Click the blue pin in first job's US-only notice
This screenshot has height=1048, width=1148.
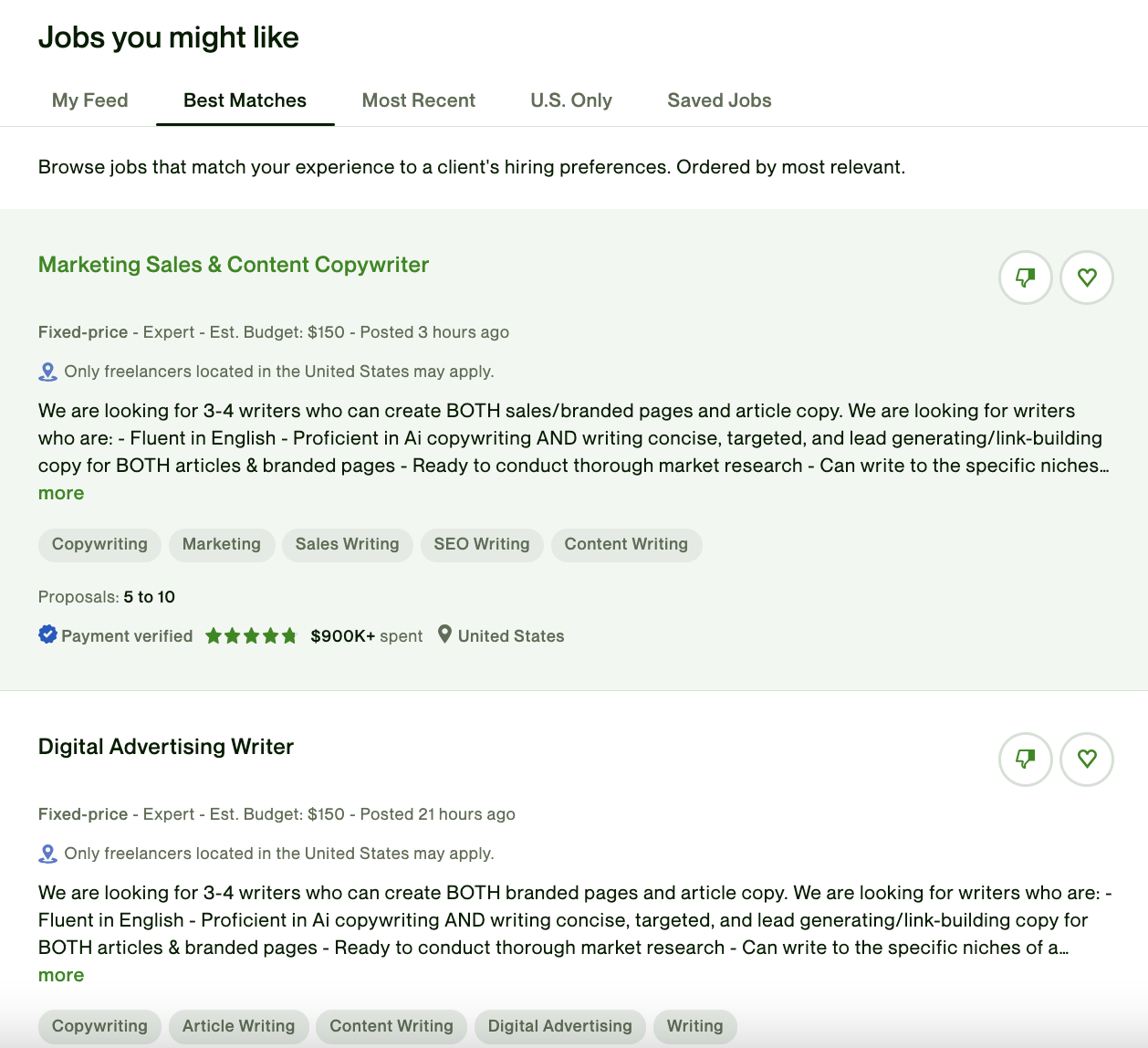click(x=46, y=371)
